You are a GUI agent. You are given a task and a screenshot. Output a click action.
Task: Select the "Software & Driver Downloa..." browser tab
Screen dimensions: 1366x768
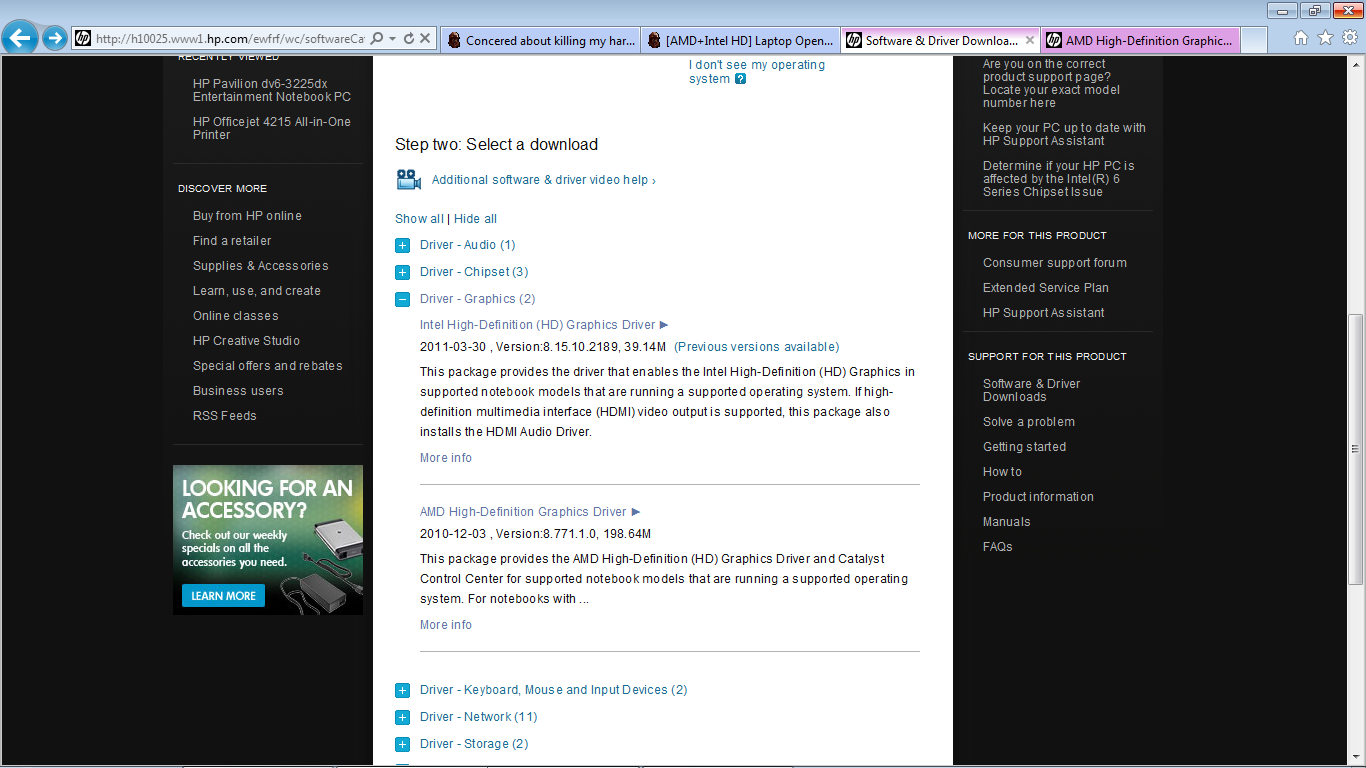940,41
